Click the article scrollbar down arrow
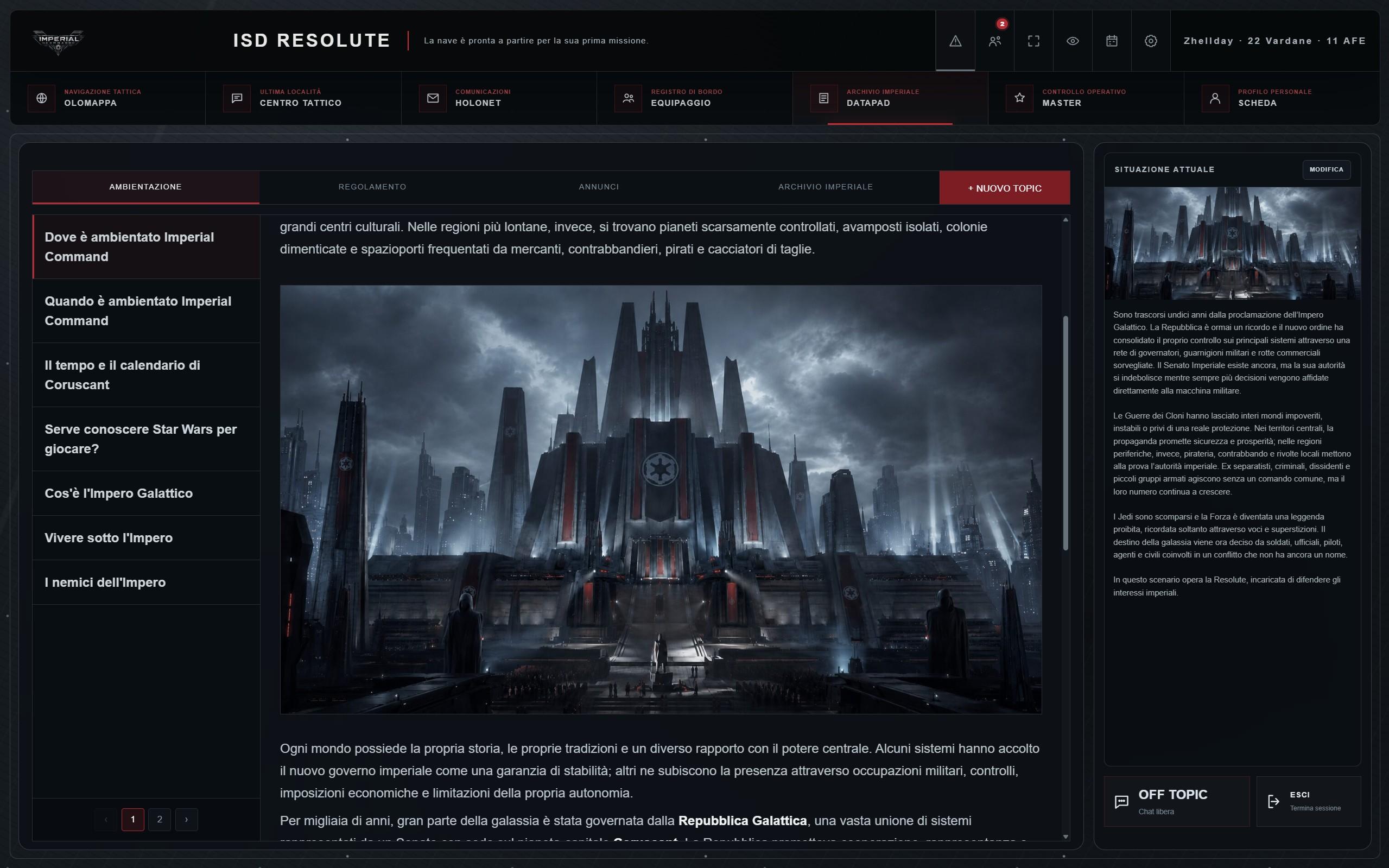Screen dimensions: 1389x868 pos(1066,837)
